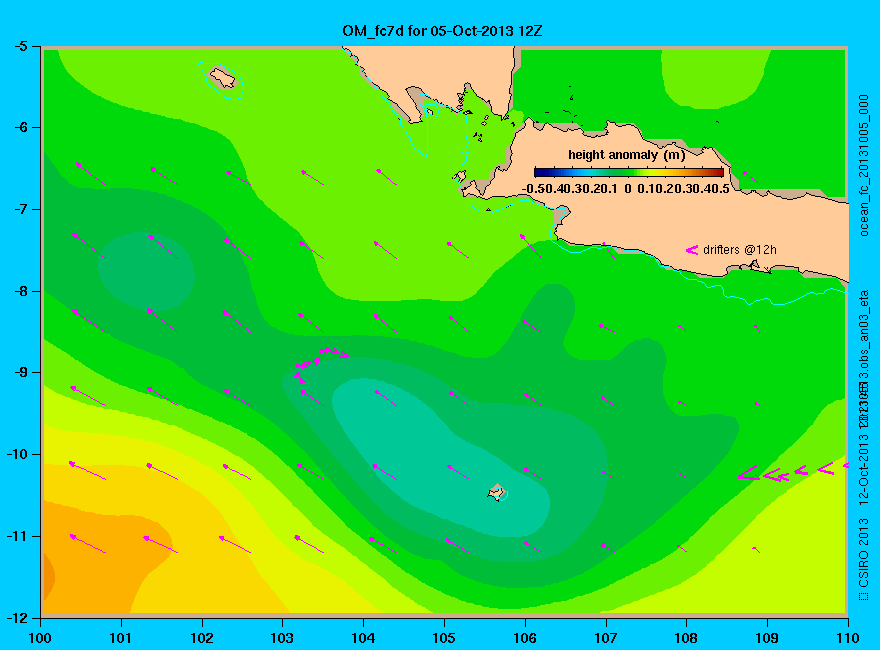The width and height of the screenshot is (880, 650).
Task: Click the latitude tick label "-10" on the y-axis
Action: coord(17,454)
